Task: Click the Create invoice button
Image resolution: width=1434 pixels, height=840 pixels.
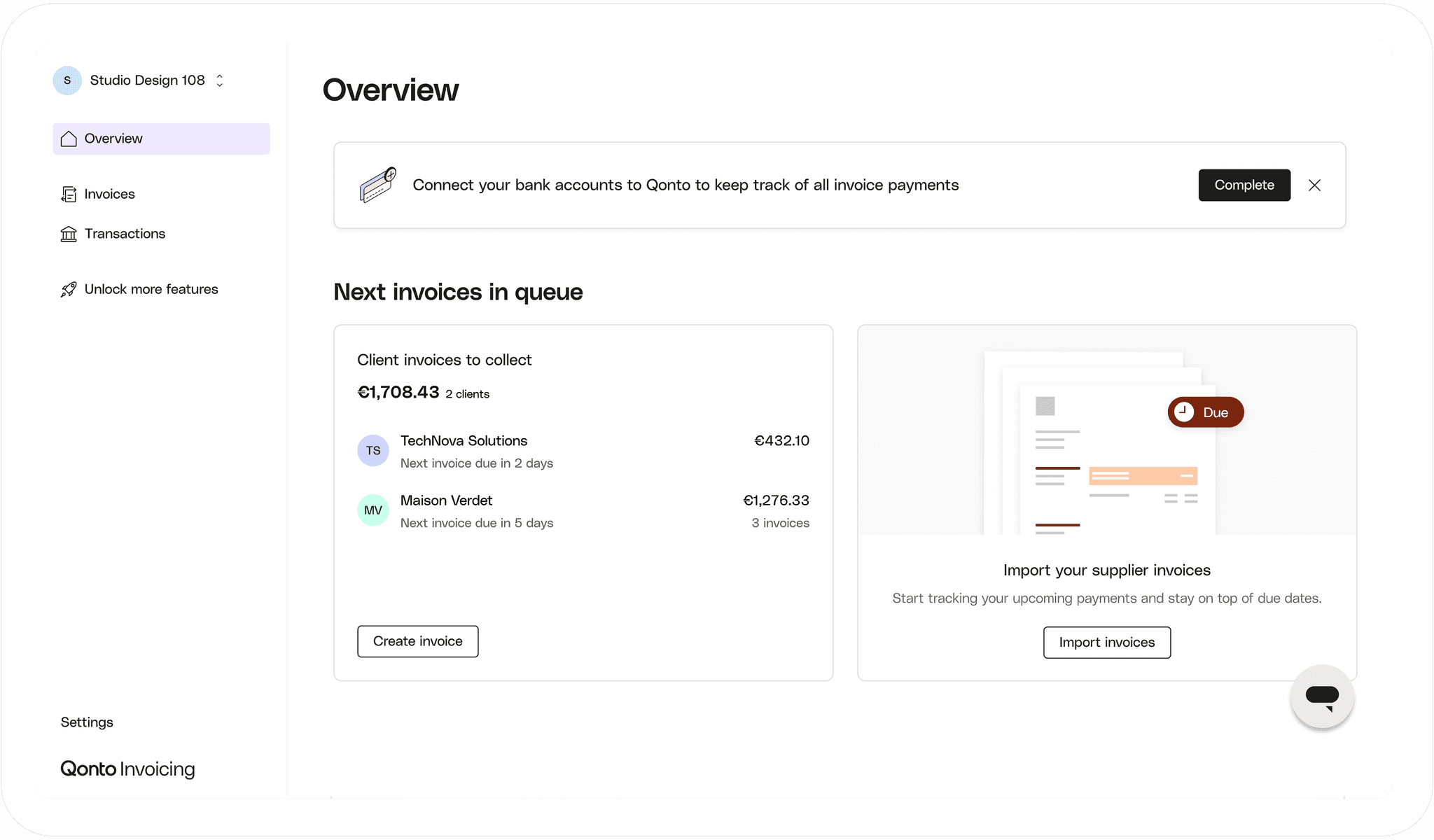Action: click(x=417, y=641)
